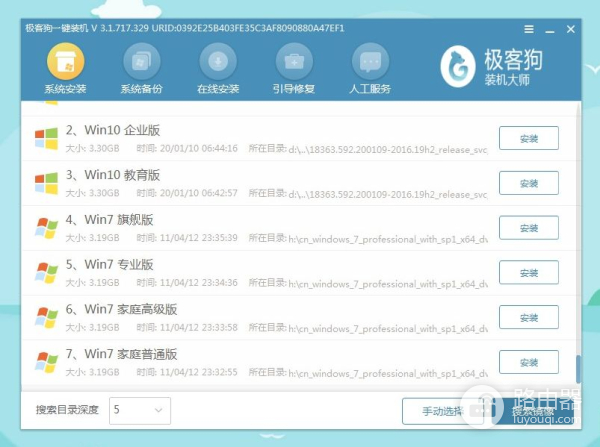
Task: Click the list's vertical scrollbar thumb
Action: point(578,369)
